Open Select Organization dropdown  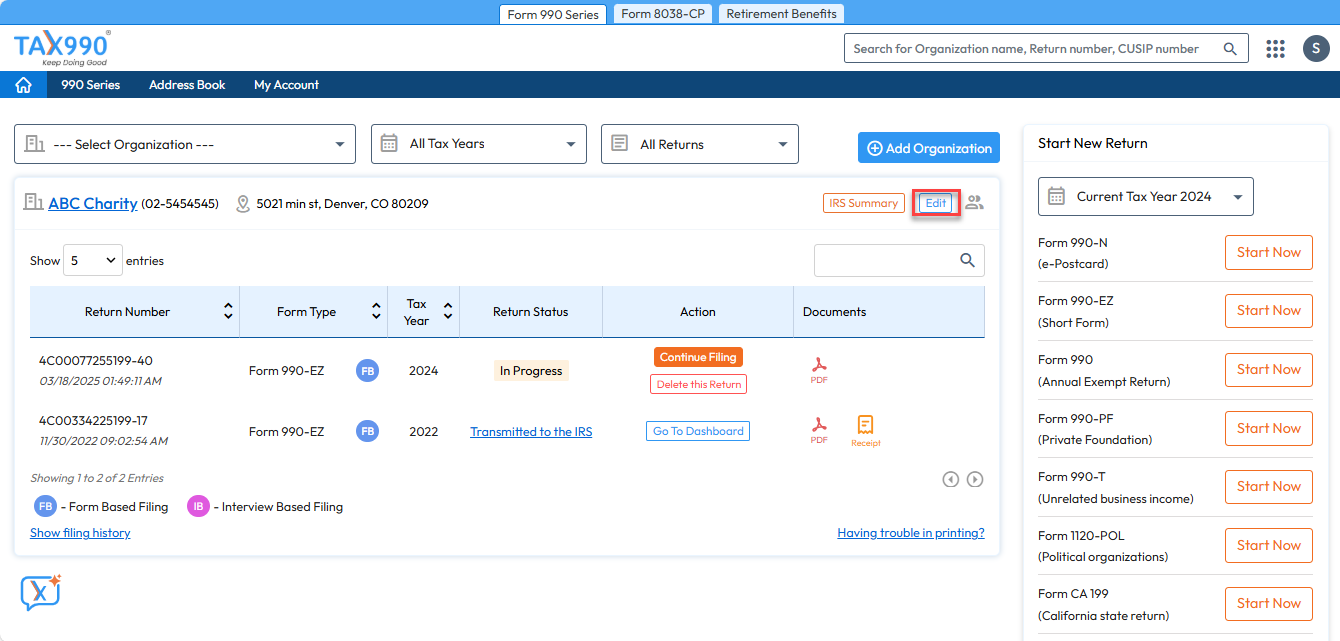(x=185, y=144)
